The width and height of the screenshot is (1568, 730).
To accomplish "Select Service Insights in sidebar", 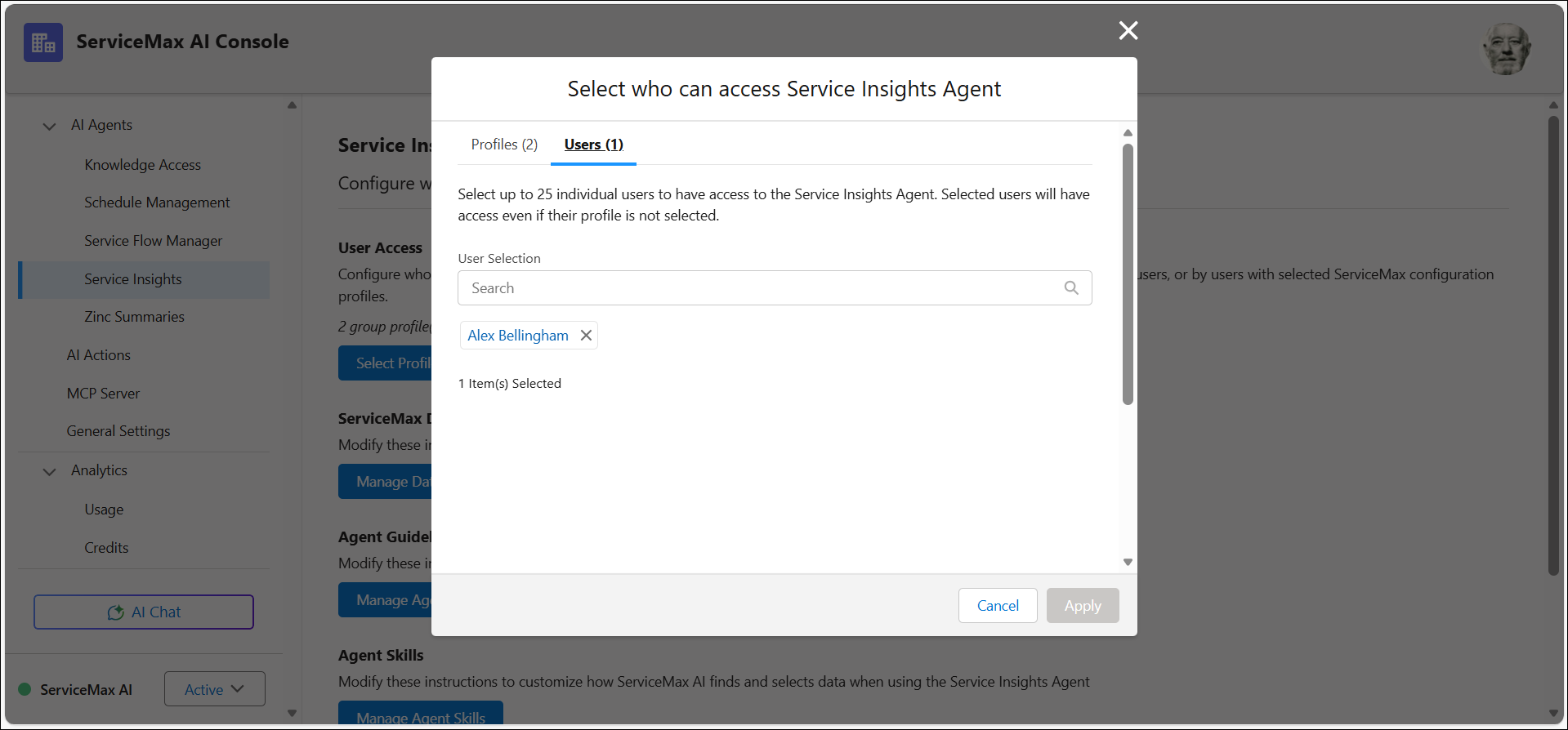I will [x=144, y=279].
